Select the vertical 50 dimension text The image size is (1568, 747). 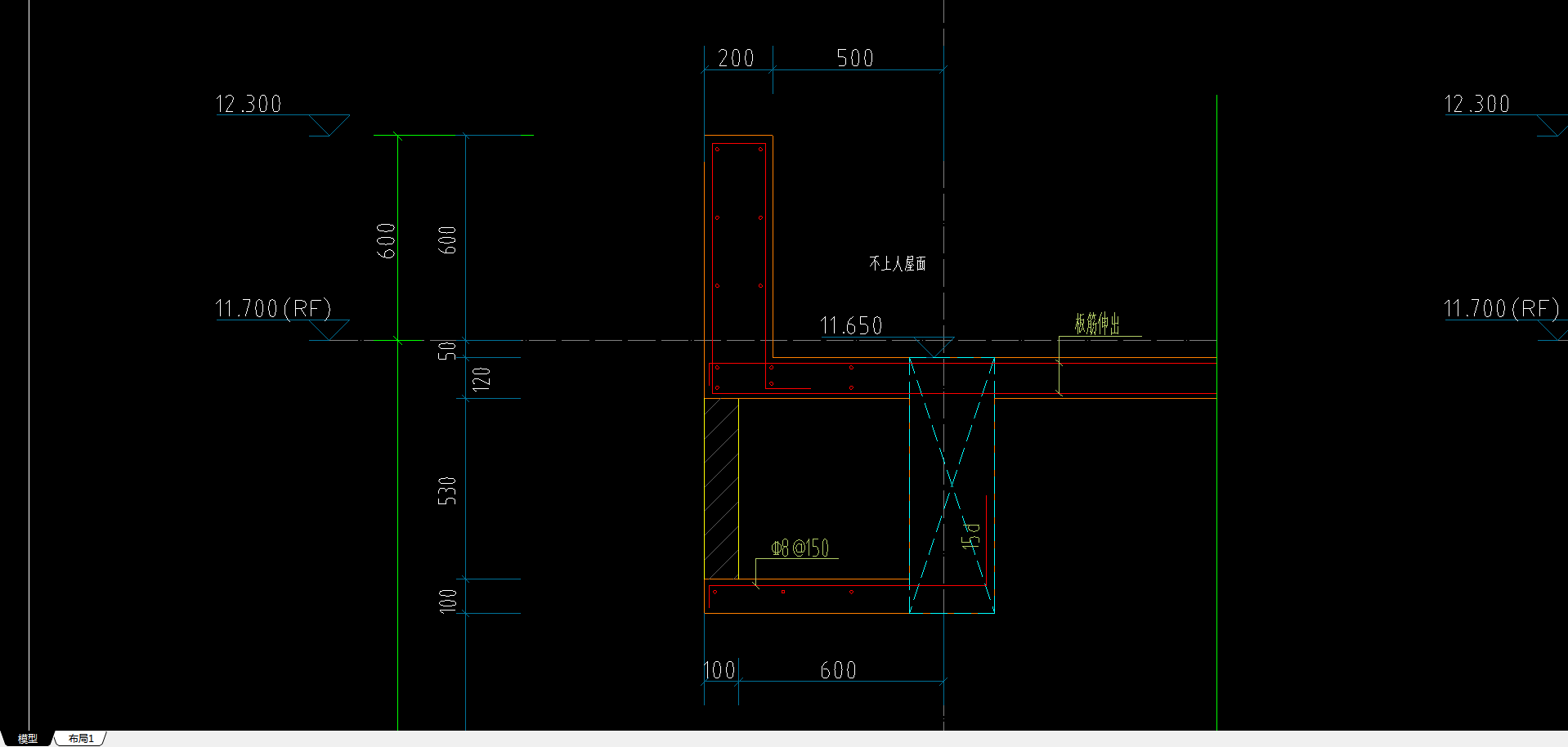point(447,351)
